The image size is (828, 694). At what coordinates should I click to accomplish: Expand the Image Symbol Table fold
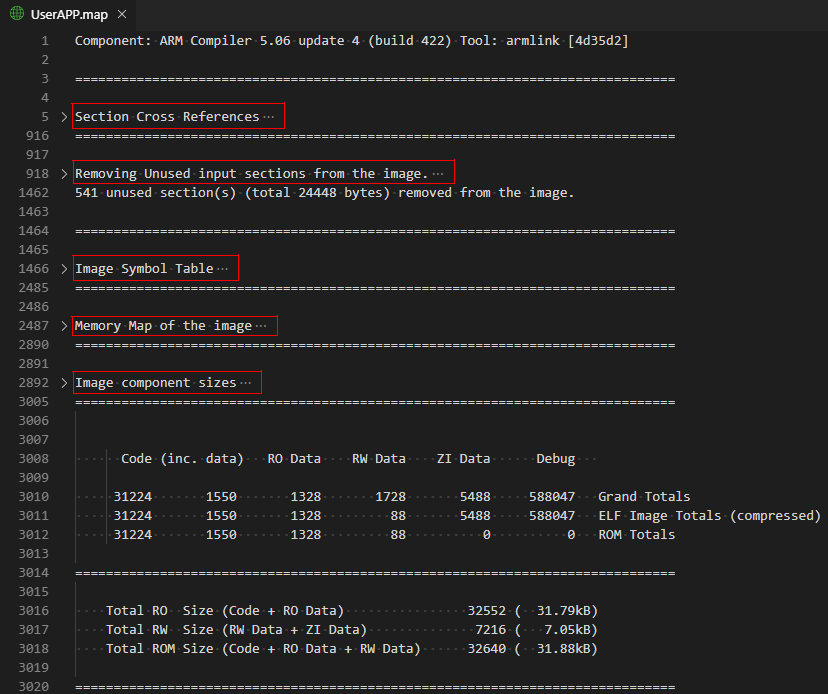pyautogui.click(x=64, y=269)
